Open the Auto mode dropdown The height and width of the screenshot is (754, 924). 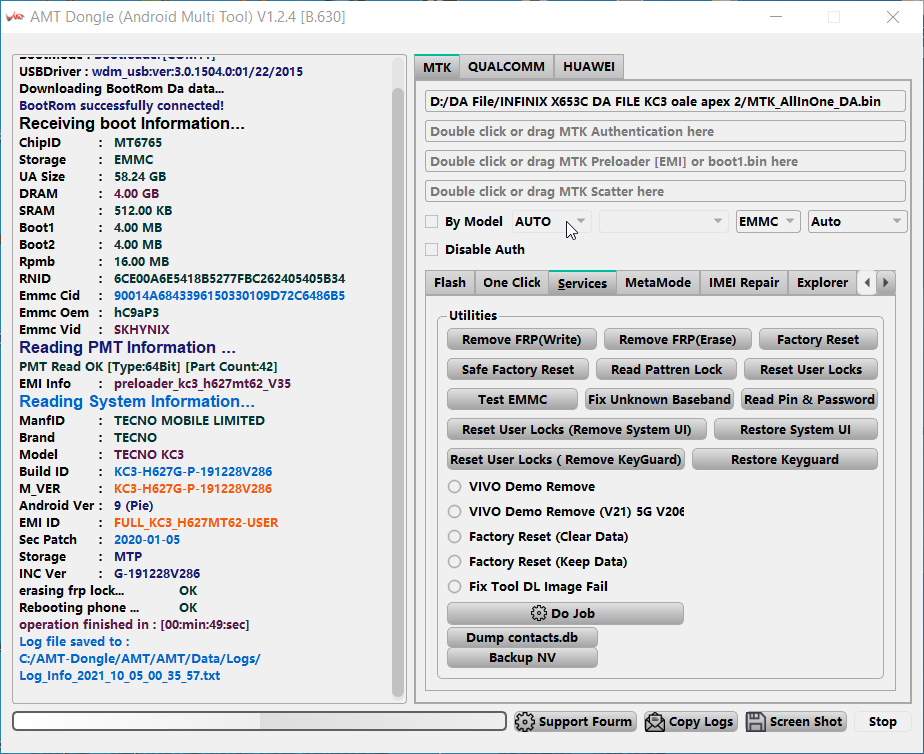(x=857, y=221)
